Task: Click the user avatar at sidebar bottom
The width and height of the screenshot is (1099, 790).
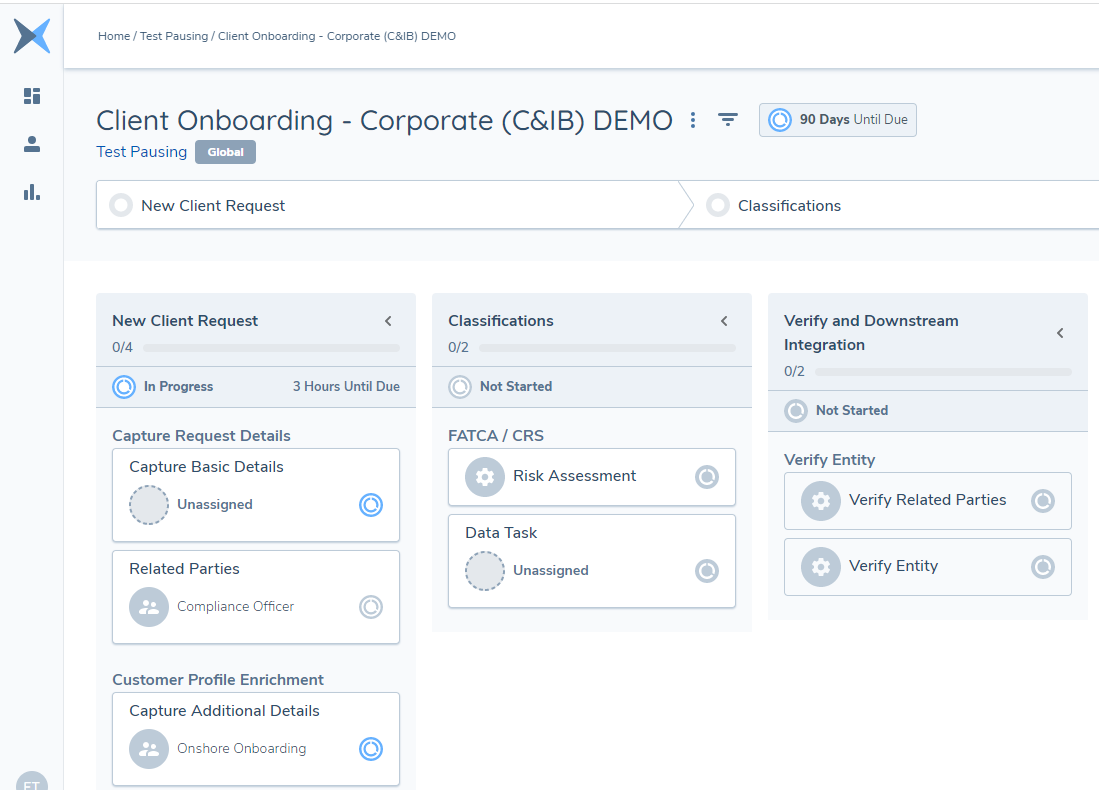Action: (x=32, y=781)
